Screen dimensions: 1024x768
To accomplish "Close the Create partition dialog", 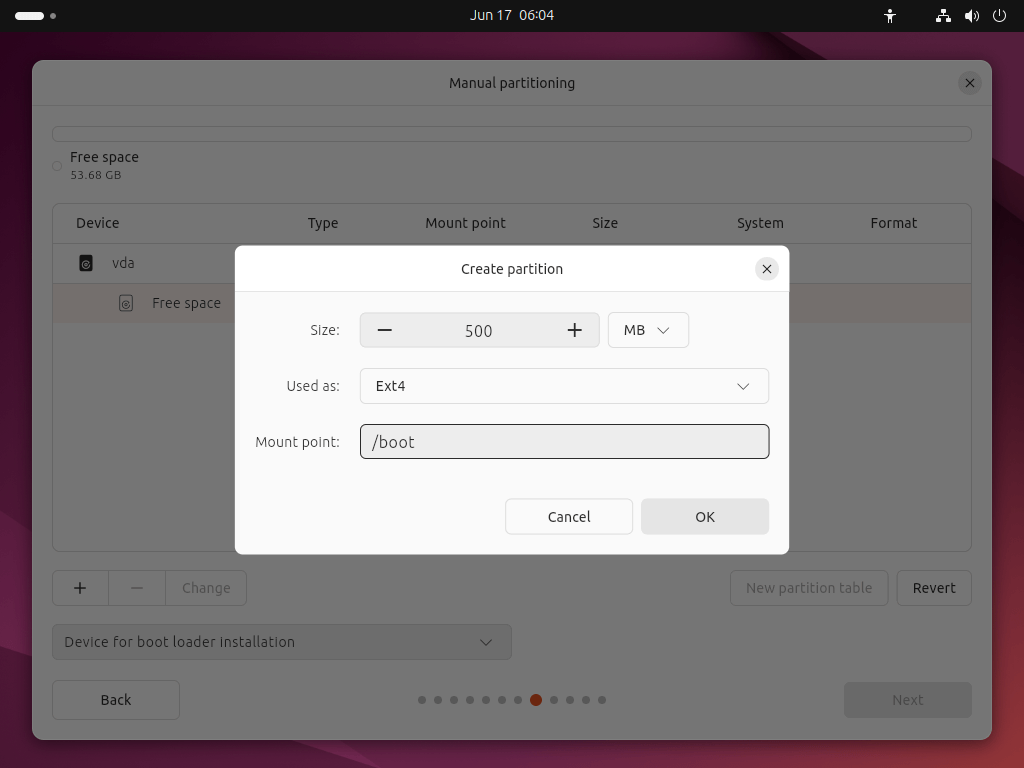I will point(767,269).
